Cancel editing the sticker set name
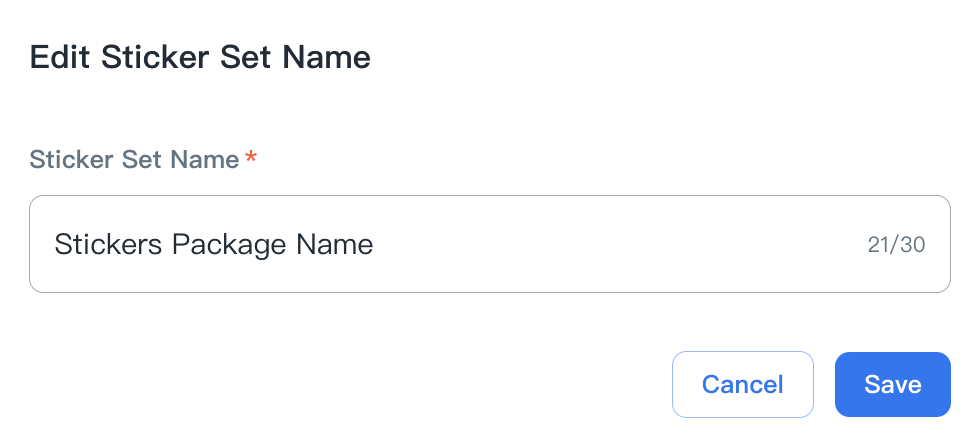Image resolution: width=966 pixels, height=446 pixels. (x=742, y=384)
